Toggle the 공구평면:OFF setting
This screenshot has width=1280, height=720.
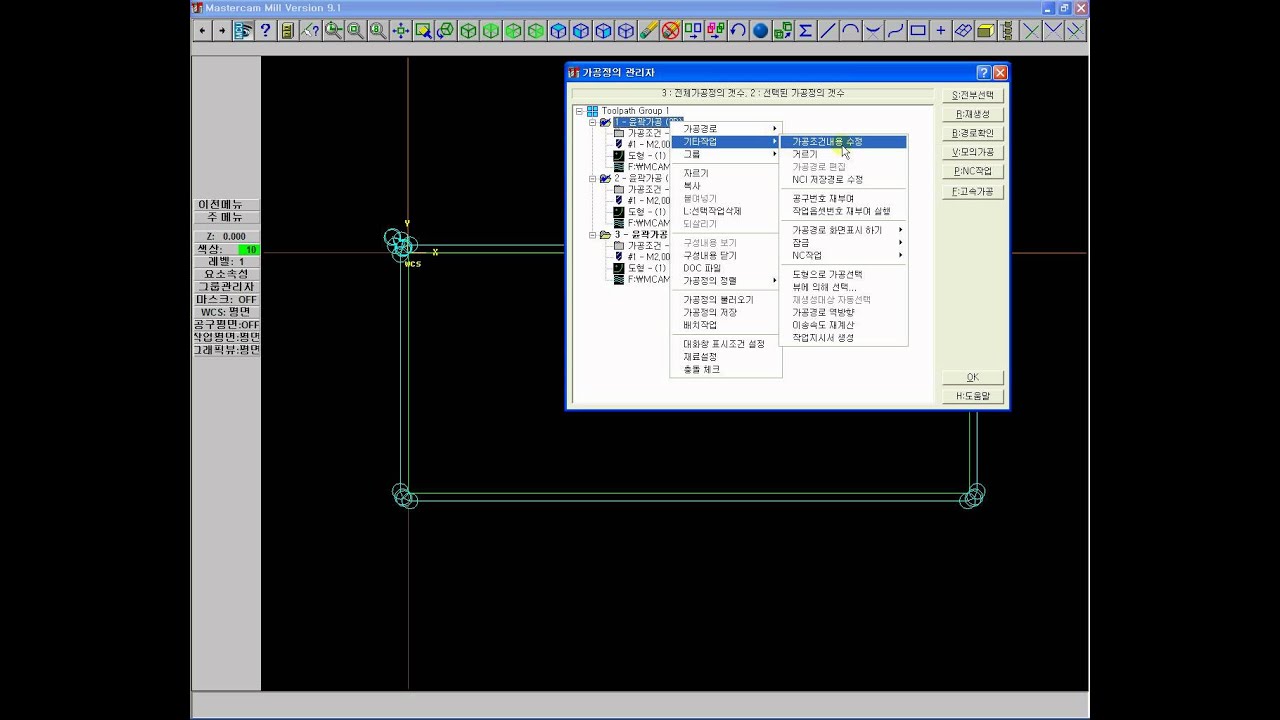click(x=227, y=324)
